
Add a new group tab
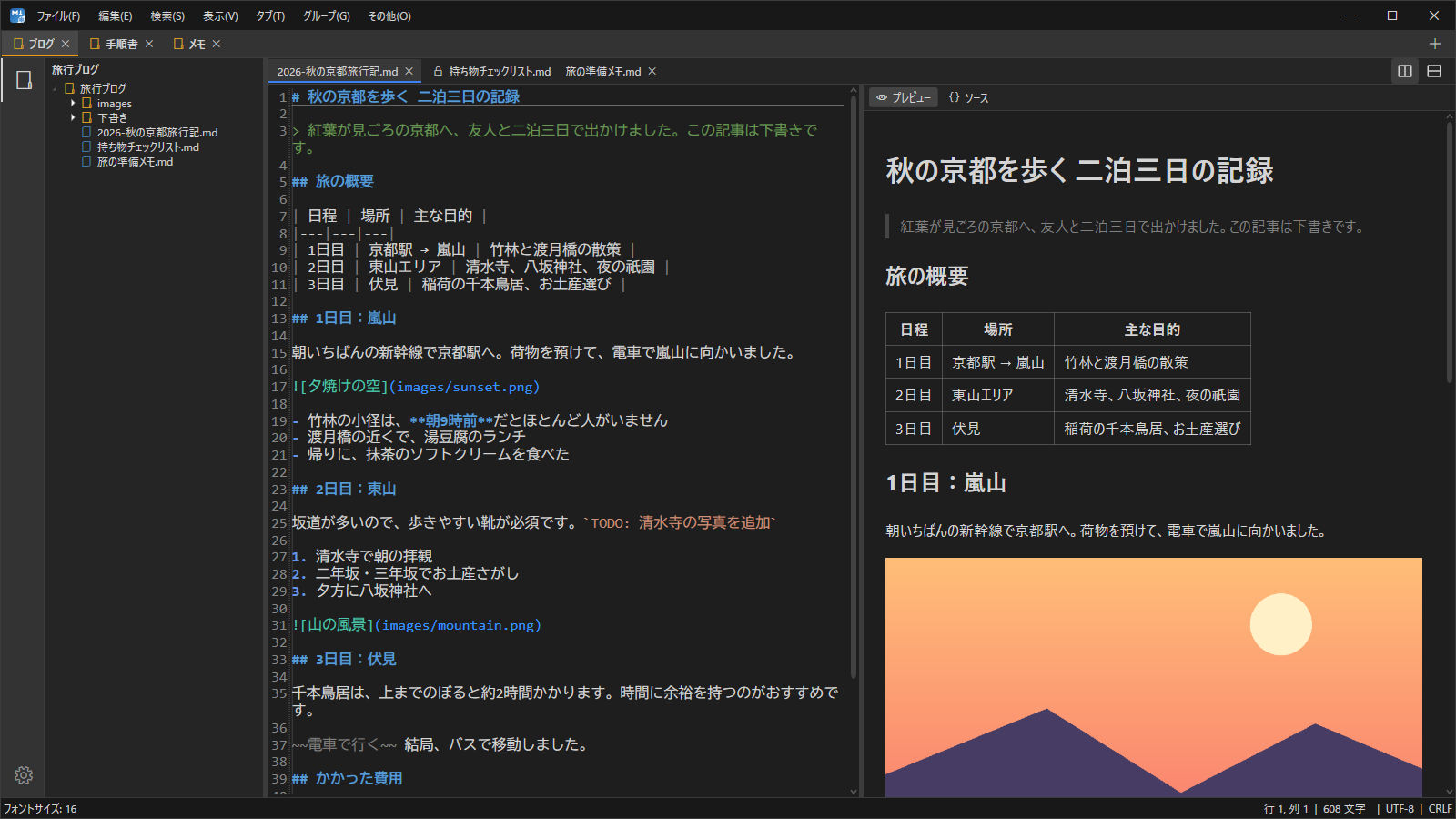point(1435,44)
